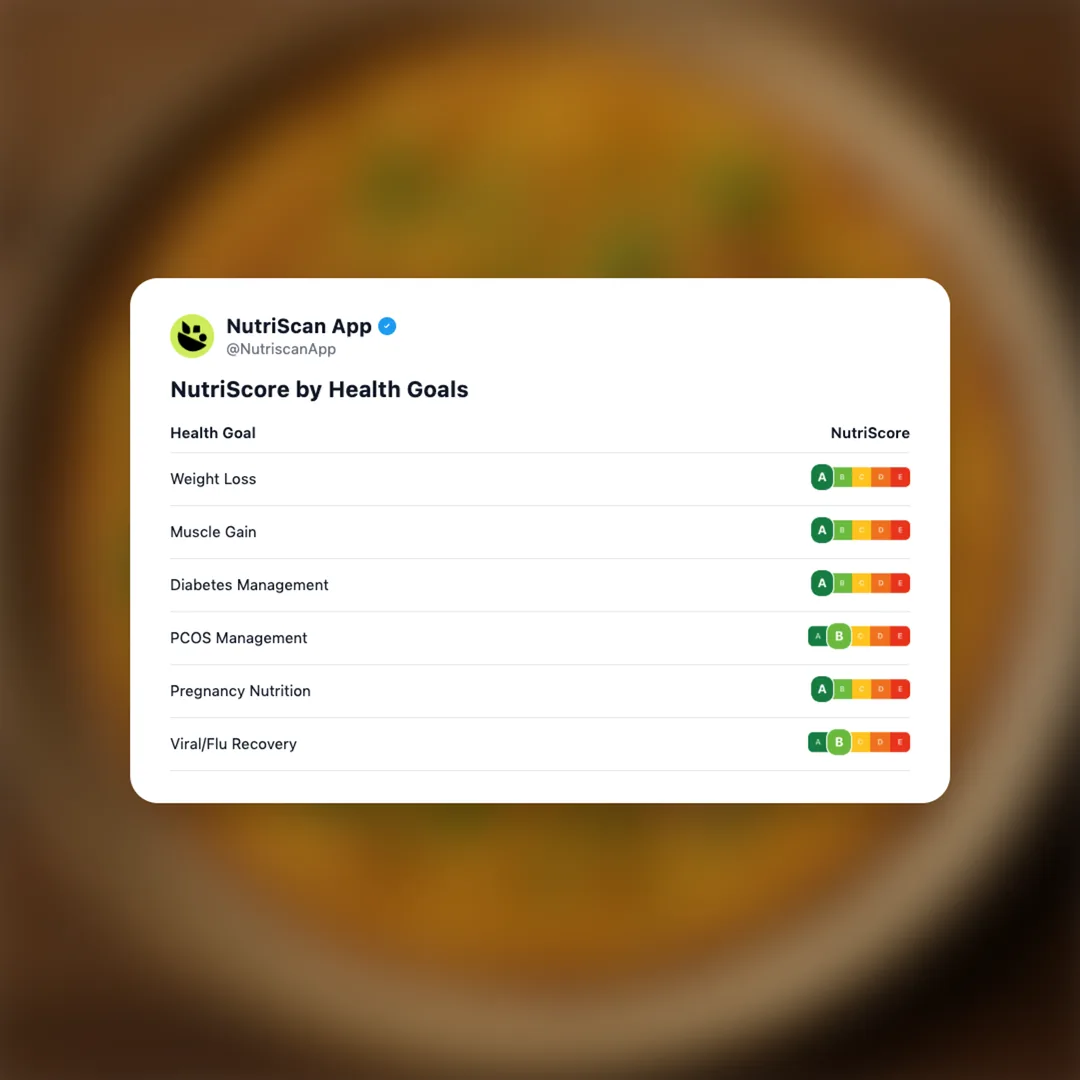Click the red E segment for Diabetes Management
The image size is (1080, 1080).
point(900,583)
